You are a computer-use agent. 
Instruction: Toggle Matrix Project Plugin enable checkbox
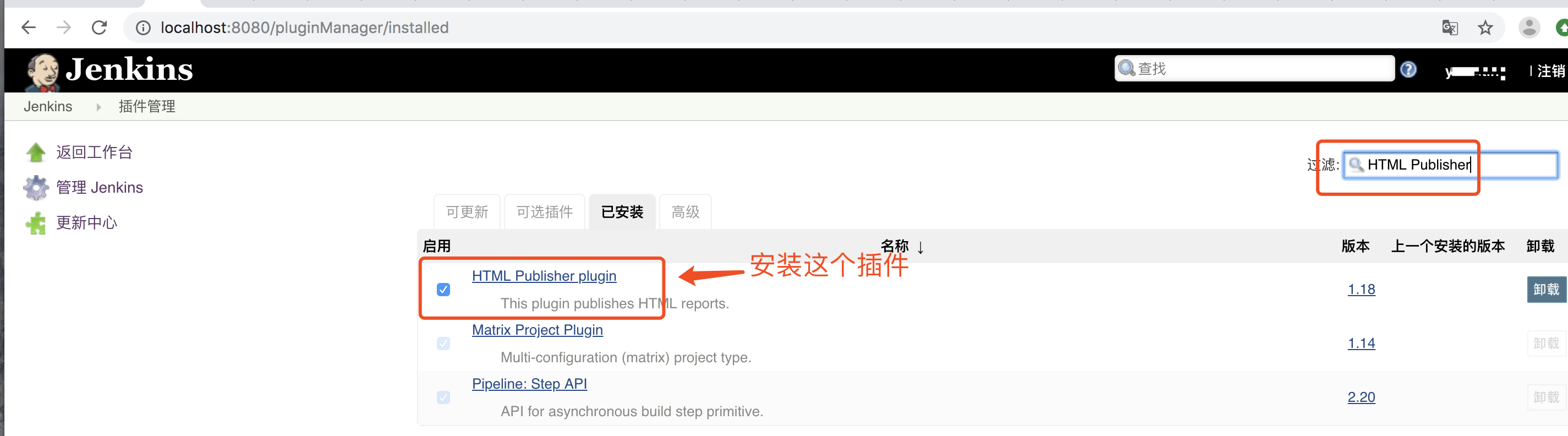coord(443,344)
